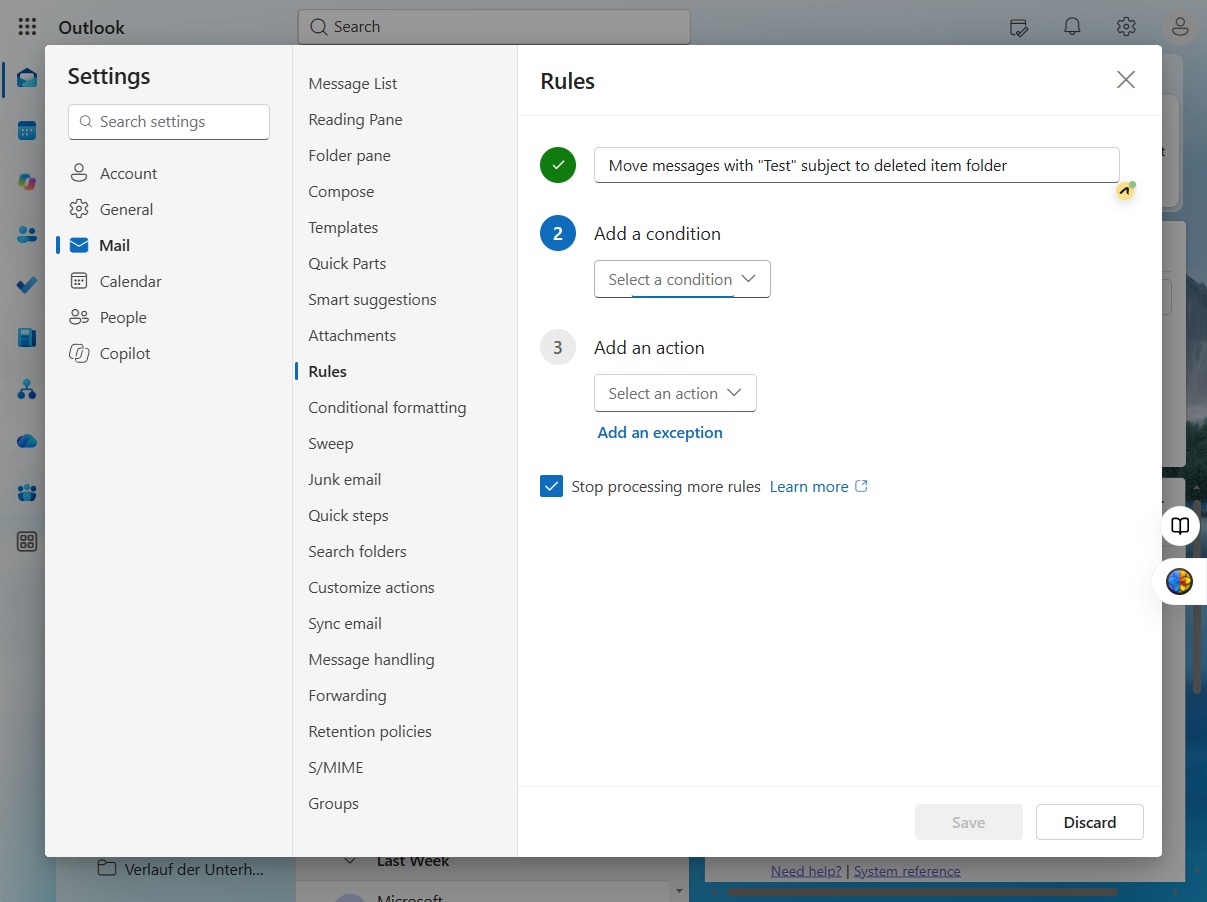The height and width of the screenshot is (902, 1207).
Task: Open the Forwarding settings page
Action: (347, 695)
